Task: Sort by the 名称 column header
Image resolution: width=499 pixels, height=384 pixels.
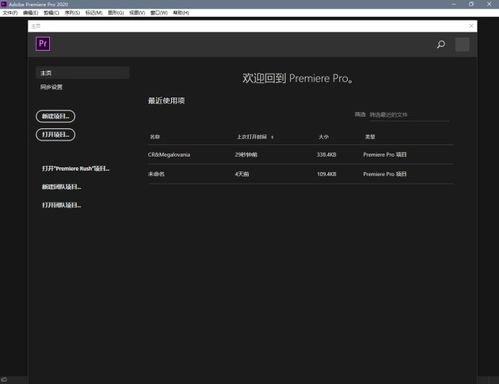Action: click(x=155, y=137)
